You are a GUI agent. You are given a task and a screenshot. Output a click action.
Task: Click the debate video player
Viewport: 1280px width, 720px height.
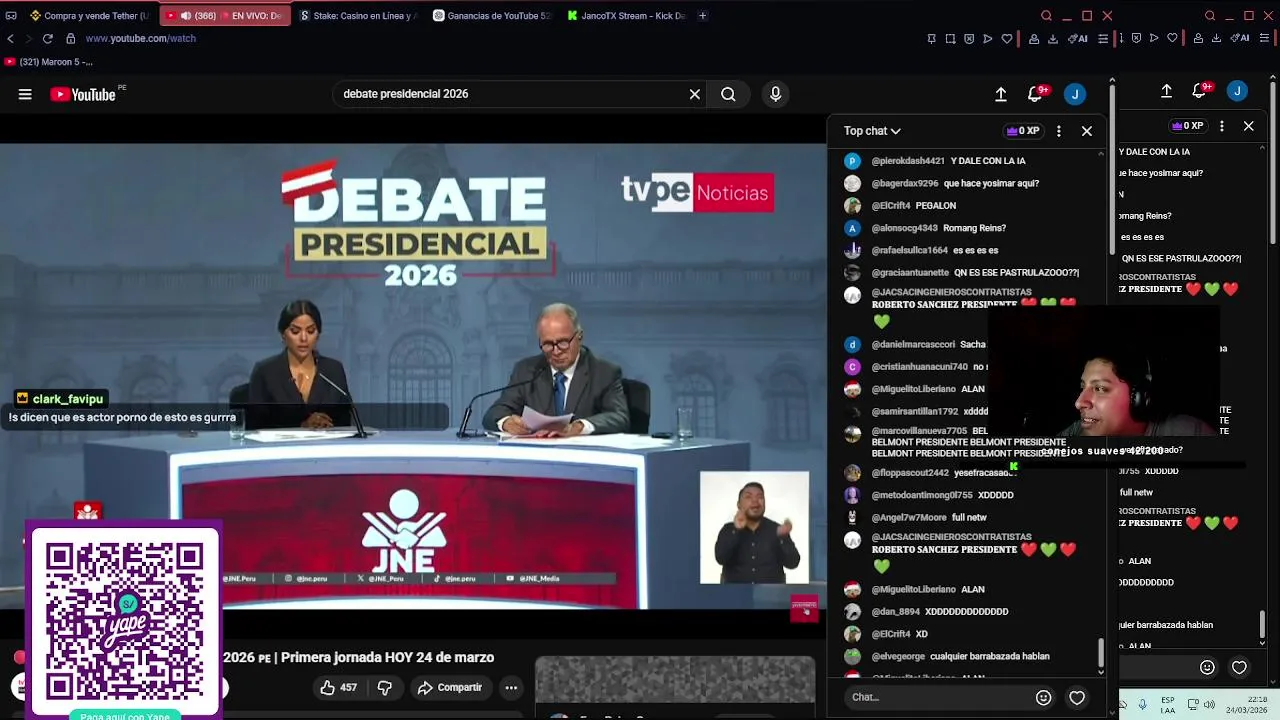point(413,377)
